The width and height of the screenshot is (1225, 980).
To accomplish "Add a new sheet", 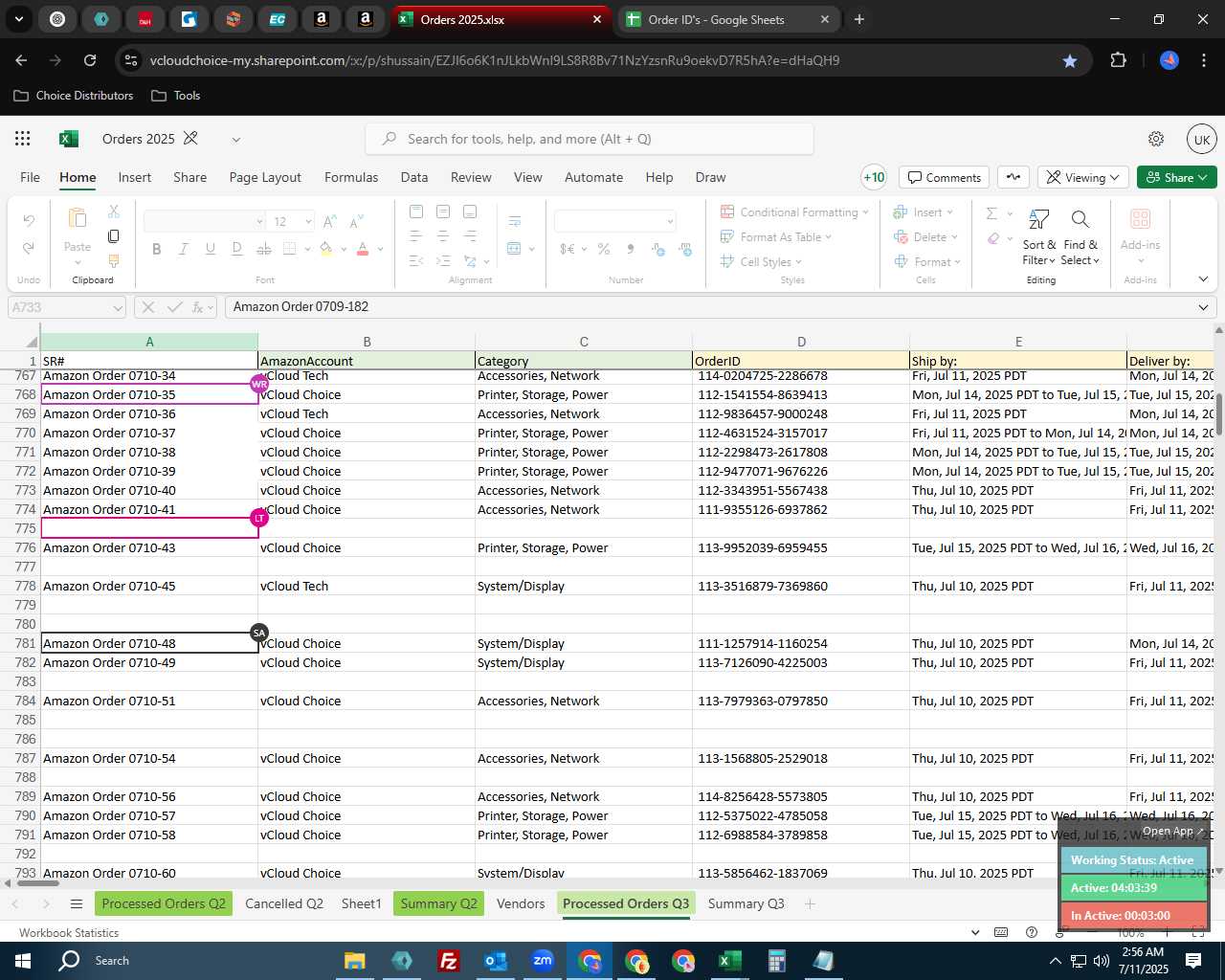I will point(810,903).
